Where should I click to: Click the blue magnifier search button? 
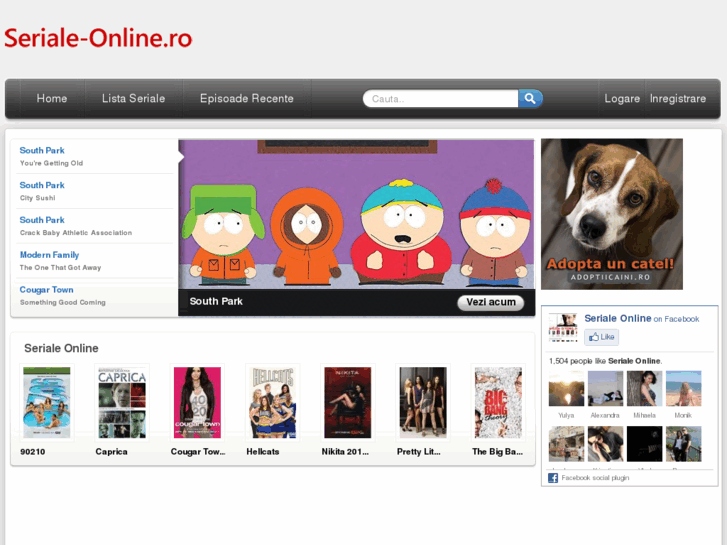pyautogui.click(x=530, y=98)
